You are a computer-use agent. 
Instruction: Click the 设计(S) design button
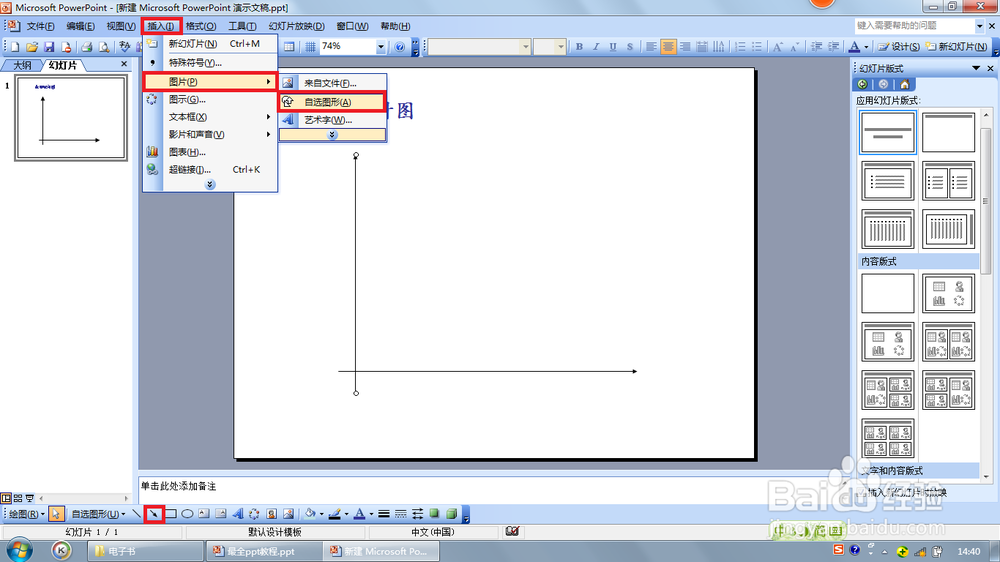[x=898, y=47]
